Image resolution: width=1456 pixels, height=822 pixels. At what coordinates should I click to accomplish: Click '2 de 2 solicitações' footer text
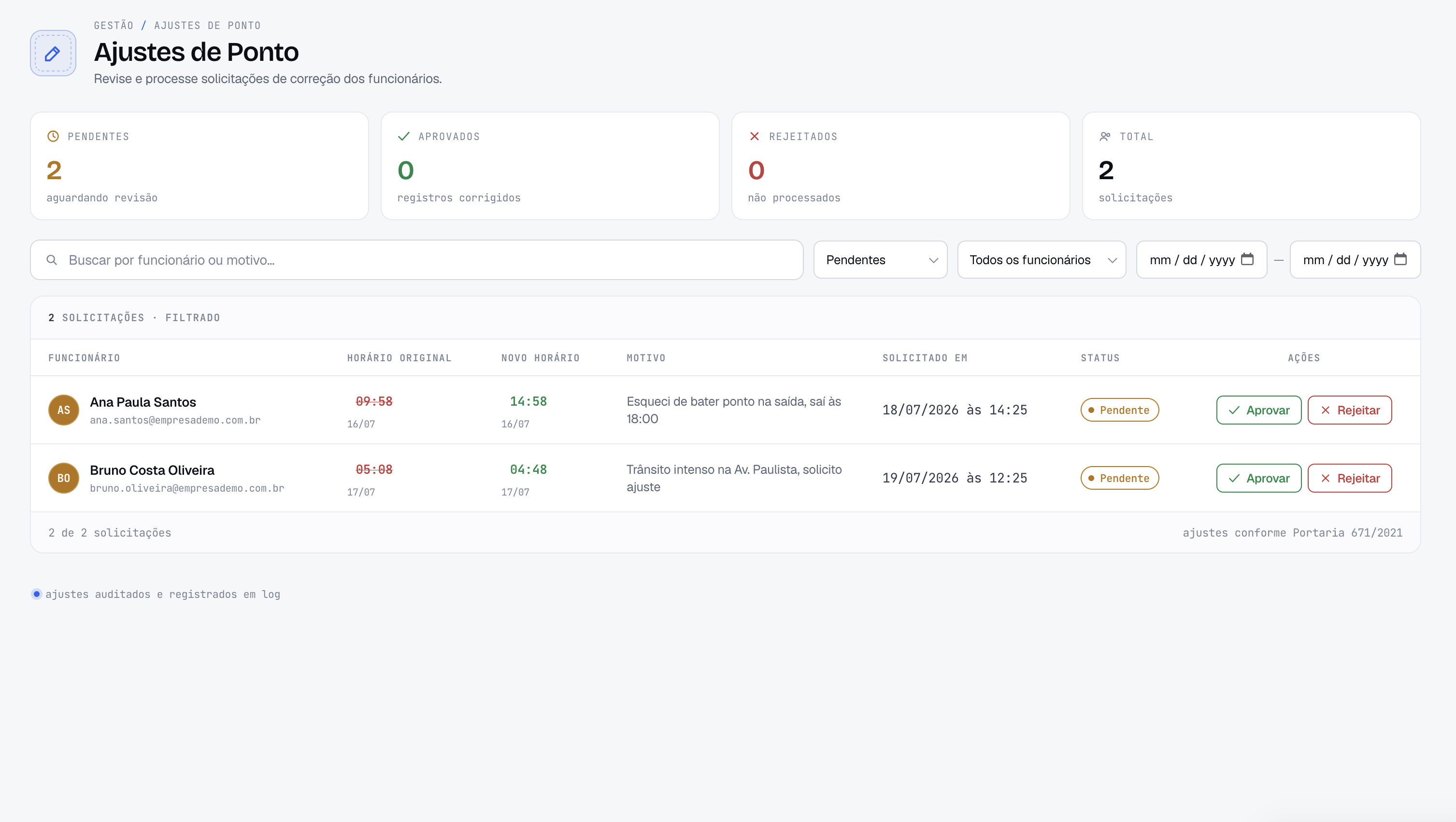pos(110,533)
